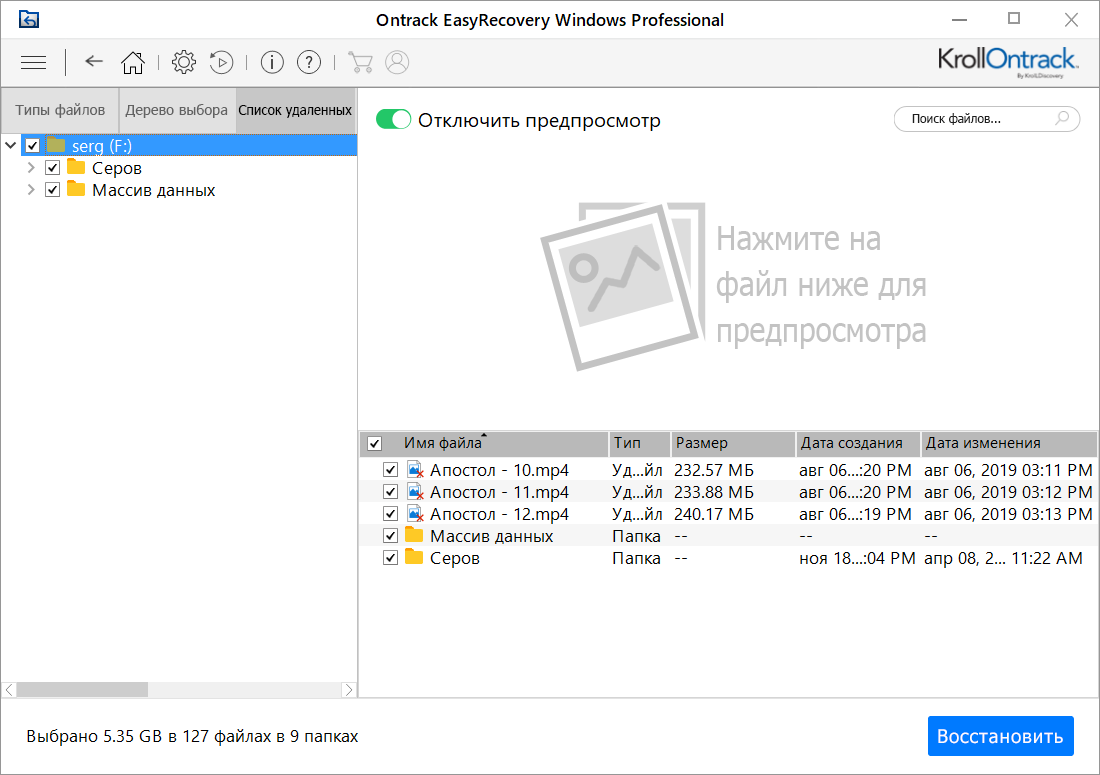Screen dimensions: 1100x775
Task: Toggle the select-all checkbox in file header
Action: (375, 443)
